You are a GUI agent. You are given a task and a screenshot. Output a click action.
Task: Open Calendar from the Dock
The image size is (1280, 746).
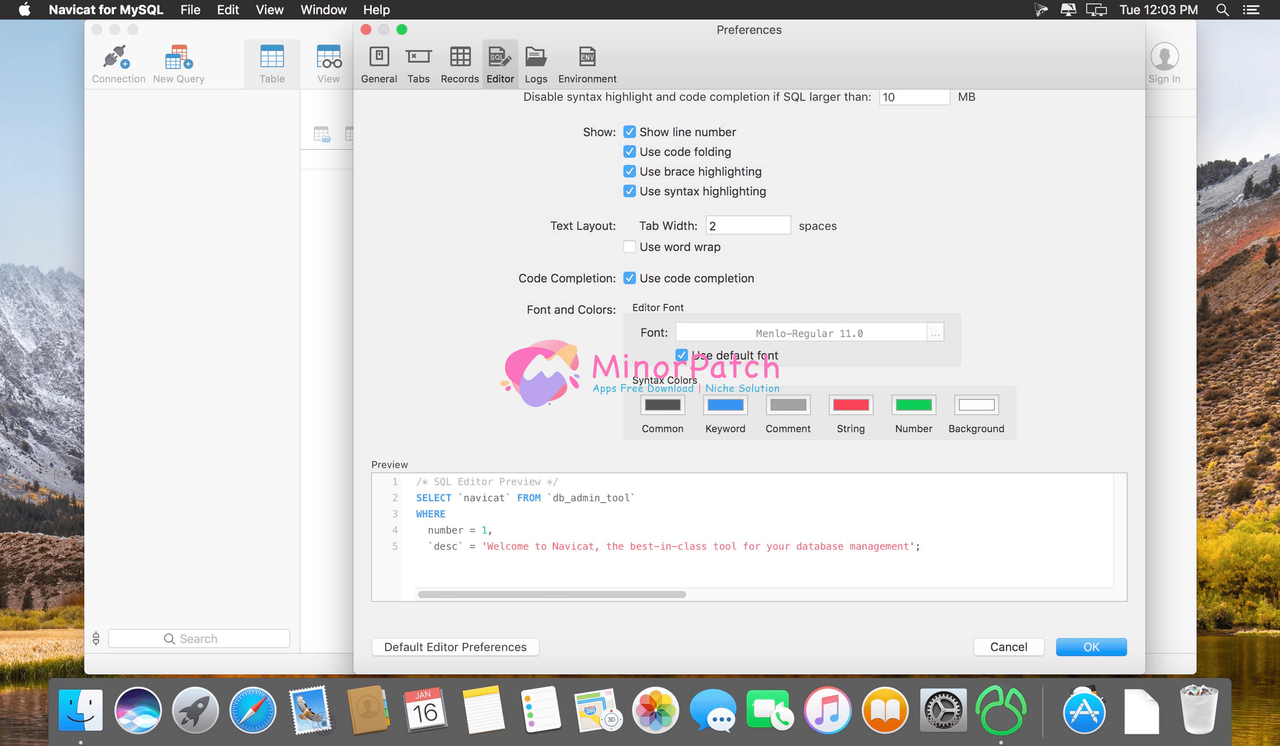(425, 710)
